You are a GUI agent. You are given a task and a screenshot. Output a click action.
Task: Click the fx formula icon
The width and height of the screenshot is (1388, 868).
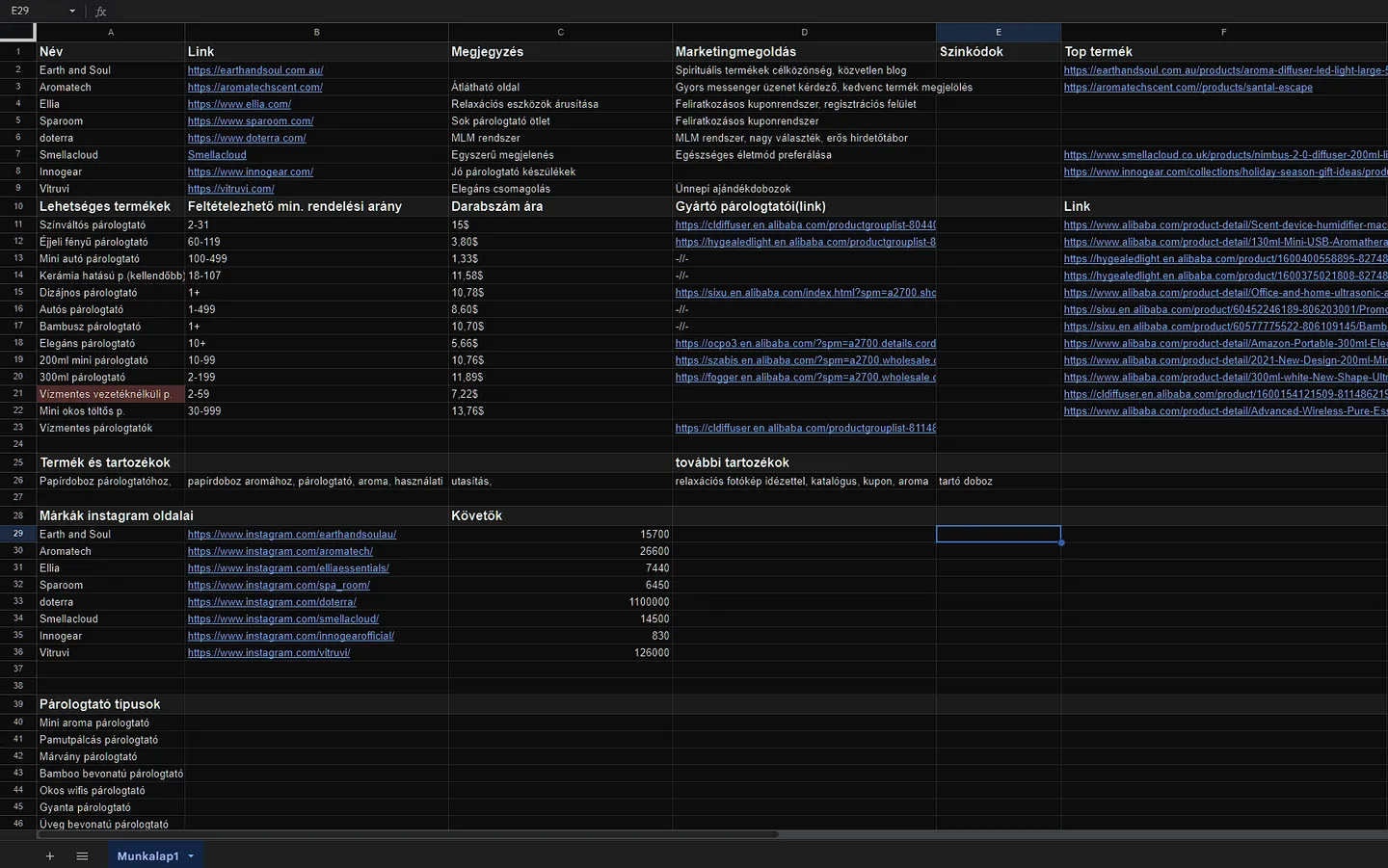(100, 12)
